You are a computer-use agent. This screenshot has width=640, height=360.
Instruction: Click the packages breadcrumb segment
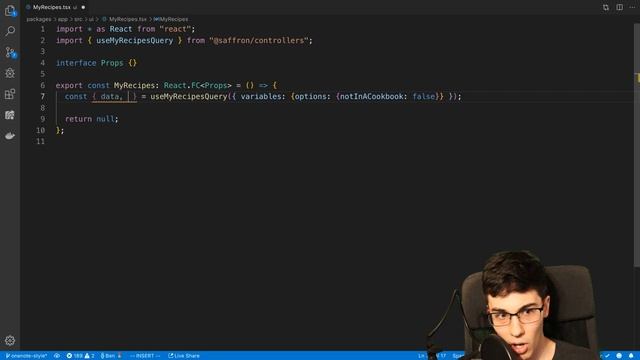pyautogui.click(x=39, y=19)
